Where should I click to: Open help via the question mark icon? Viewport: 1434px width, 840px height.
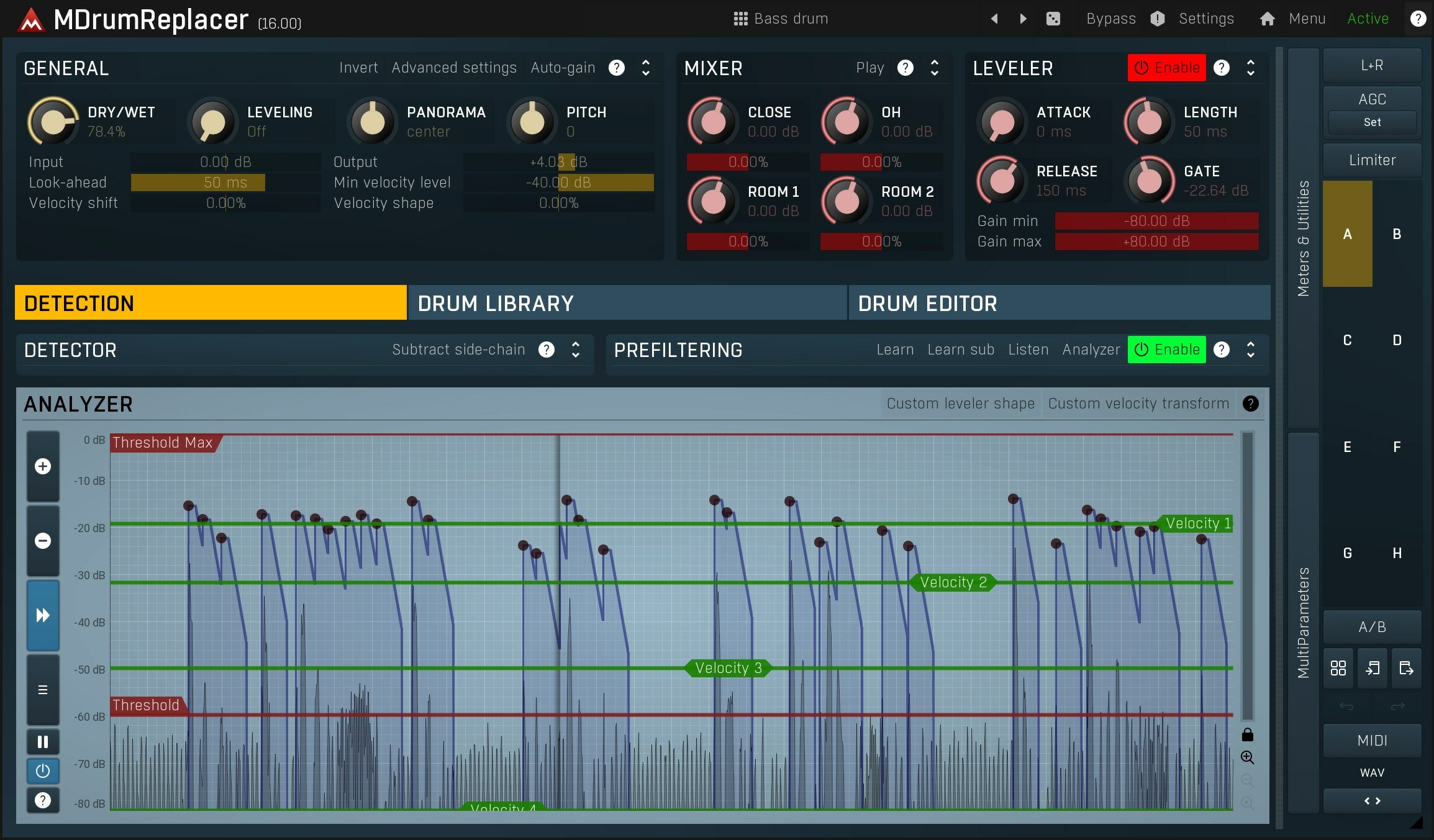[1418, 18]
